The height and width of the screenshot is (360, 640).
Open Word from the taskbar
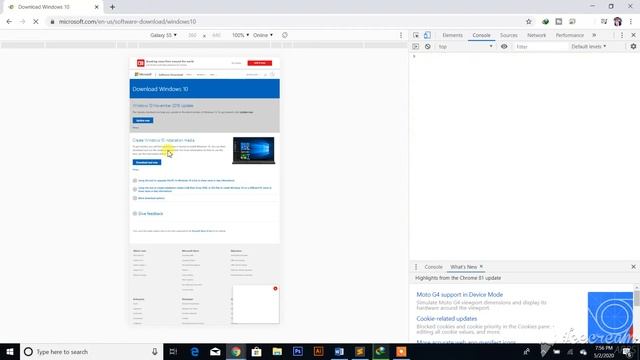(339, 351)
